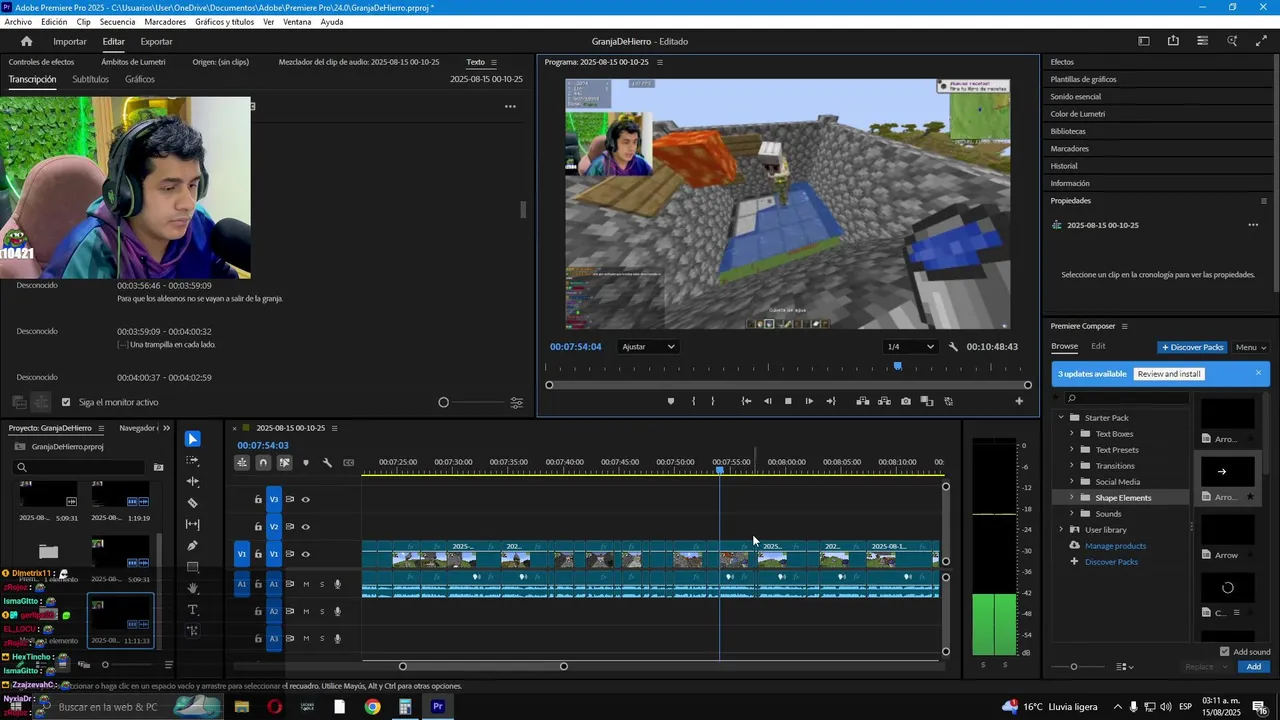Screen dimensions: 1280x720
Task: Open the Archivo menu
Action: [18, 22]
